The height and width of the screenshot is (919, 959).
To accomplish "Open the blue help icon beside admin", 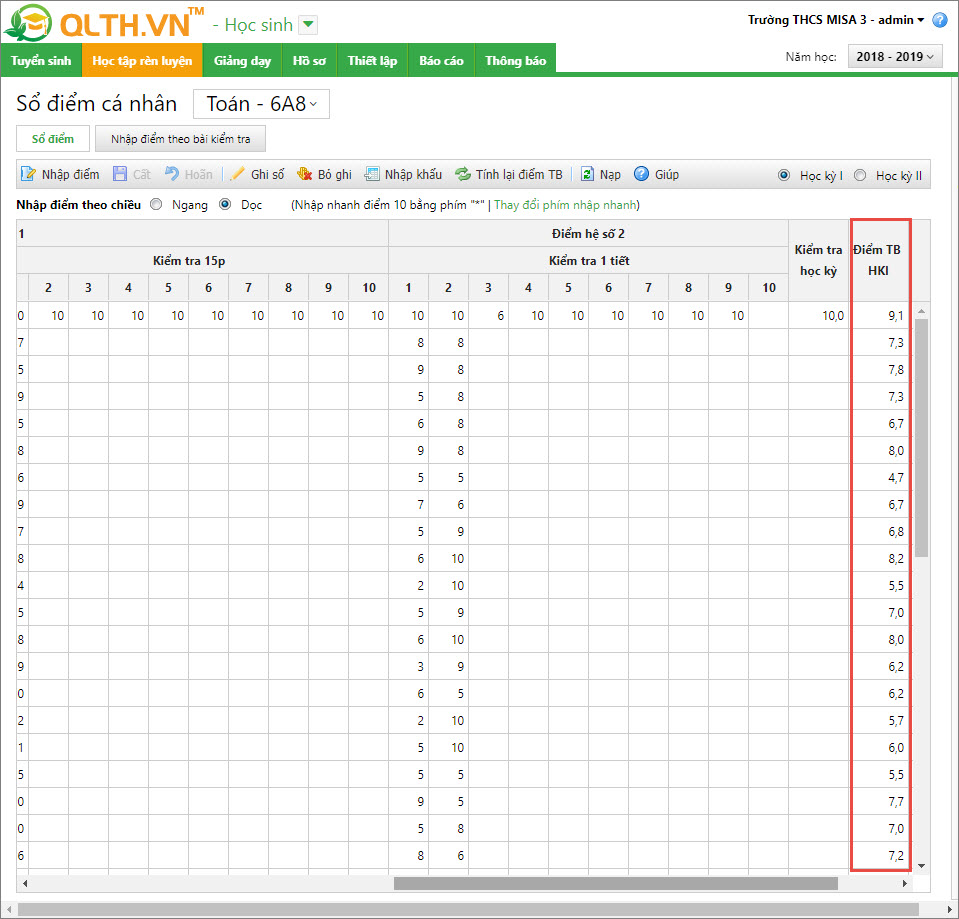I will point(939,20).
